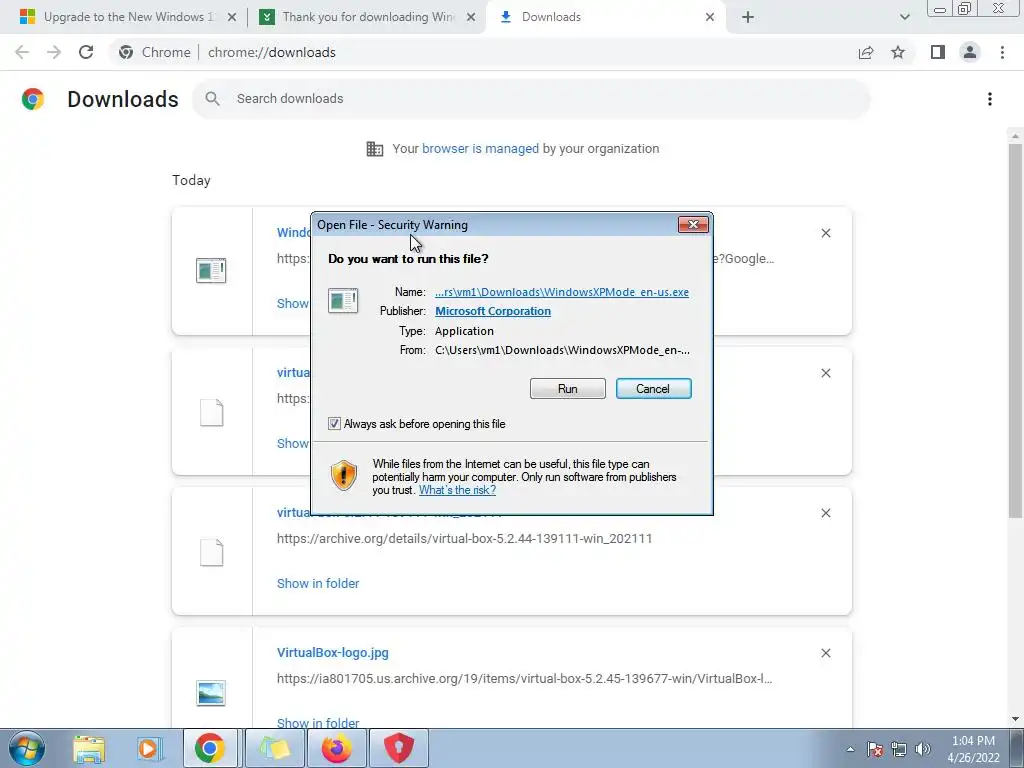Open the network tray icon
The height and width of the screenshot is (768, 1024).
point(899,749)
